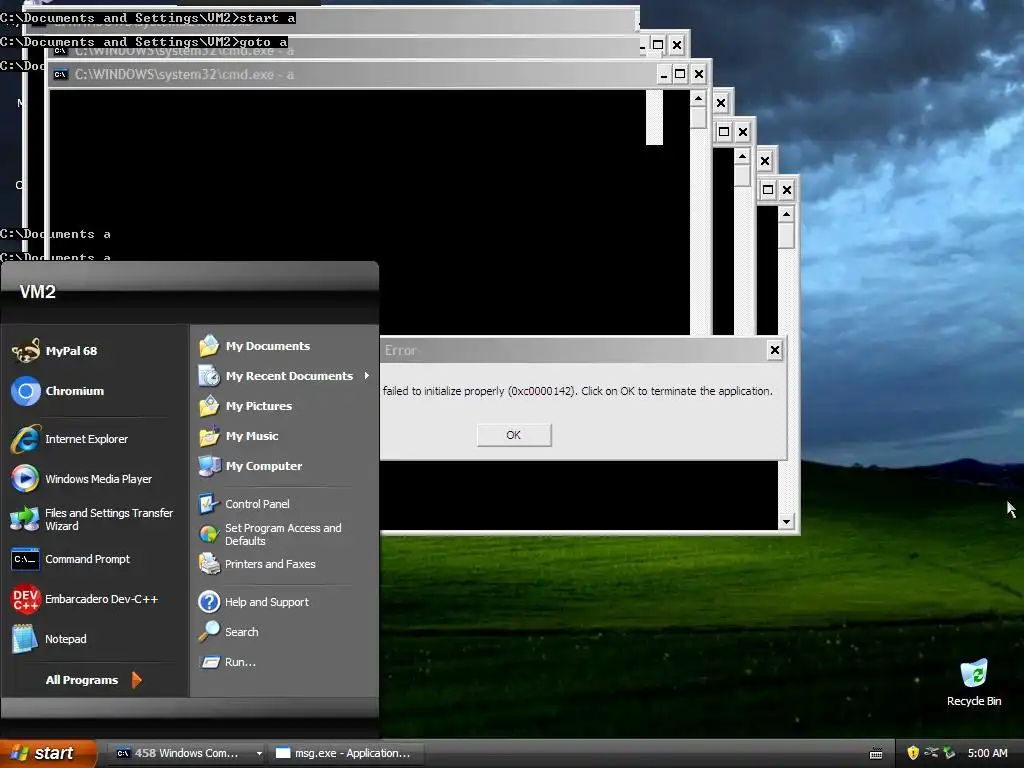
Task: Open Internet Explorer icon
Action: coord(26,439)
